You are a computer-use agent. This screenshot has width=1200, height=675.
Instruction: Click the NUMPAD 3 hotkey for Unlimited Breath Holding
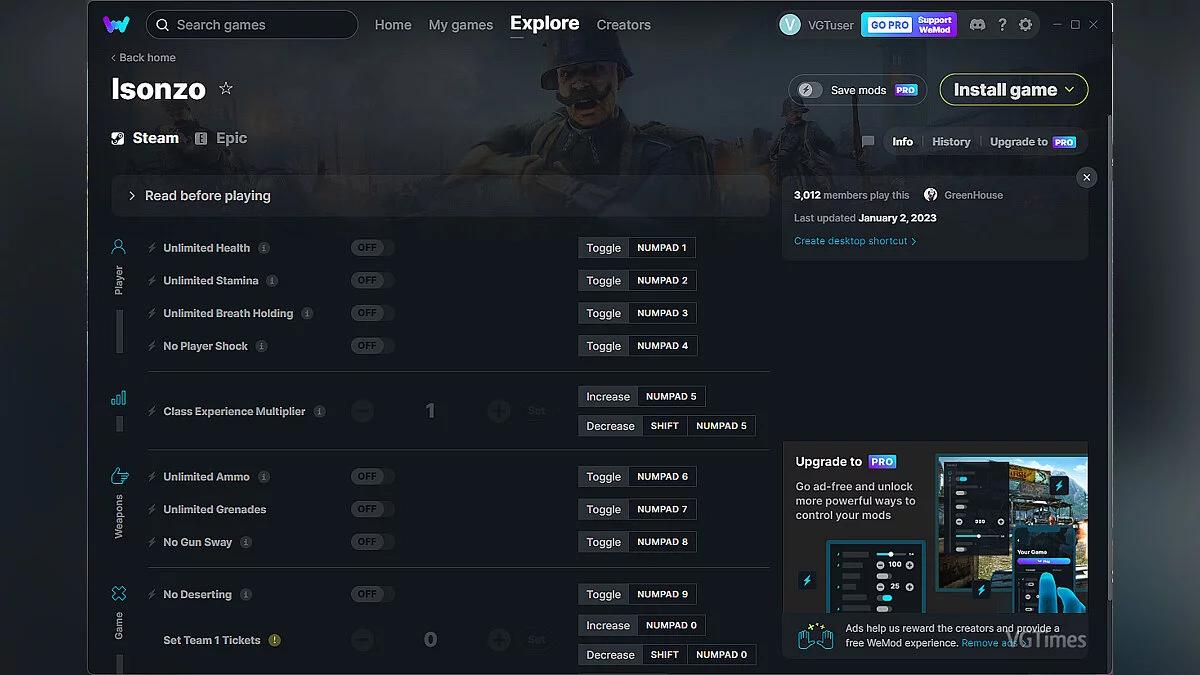(x=662, y=313)
